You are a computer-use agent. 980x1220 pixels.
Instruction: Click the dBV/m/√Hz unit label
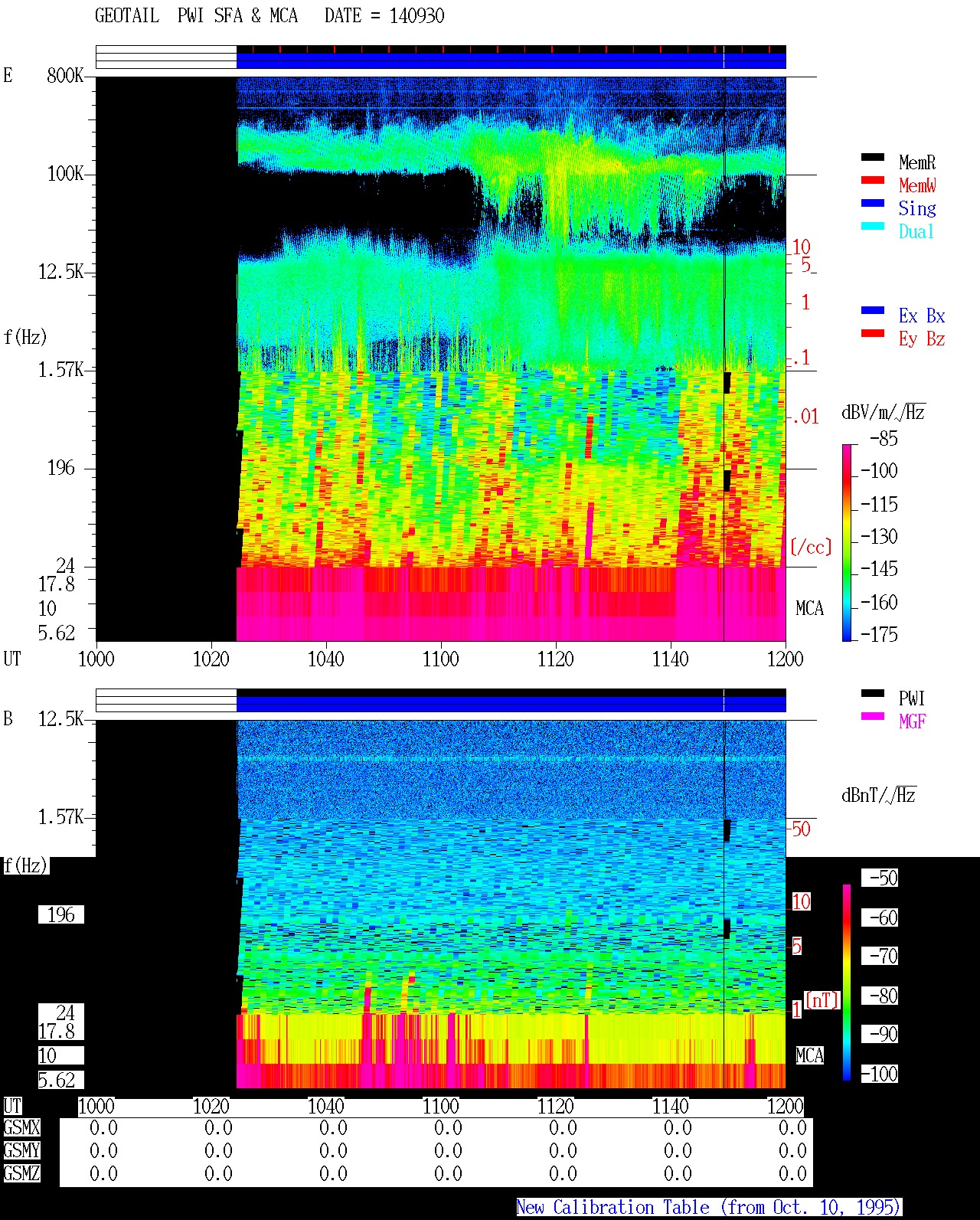[884, 412]
